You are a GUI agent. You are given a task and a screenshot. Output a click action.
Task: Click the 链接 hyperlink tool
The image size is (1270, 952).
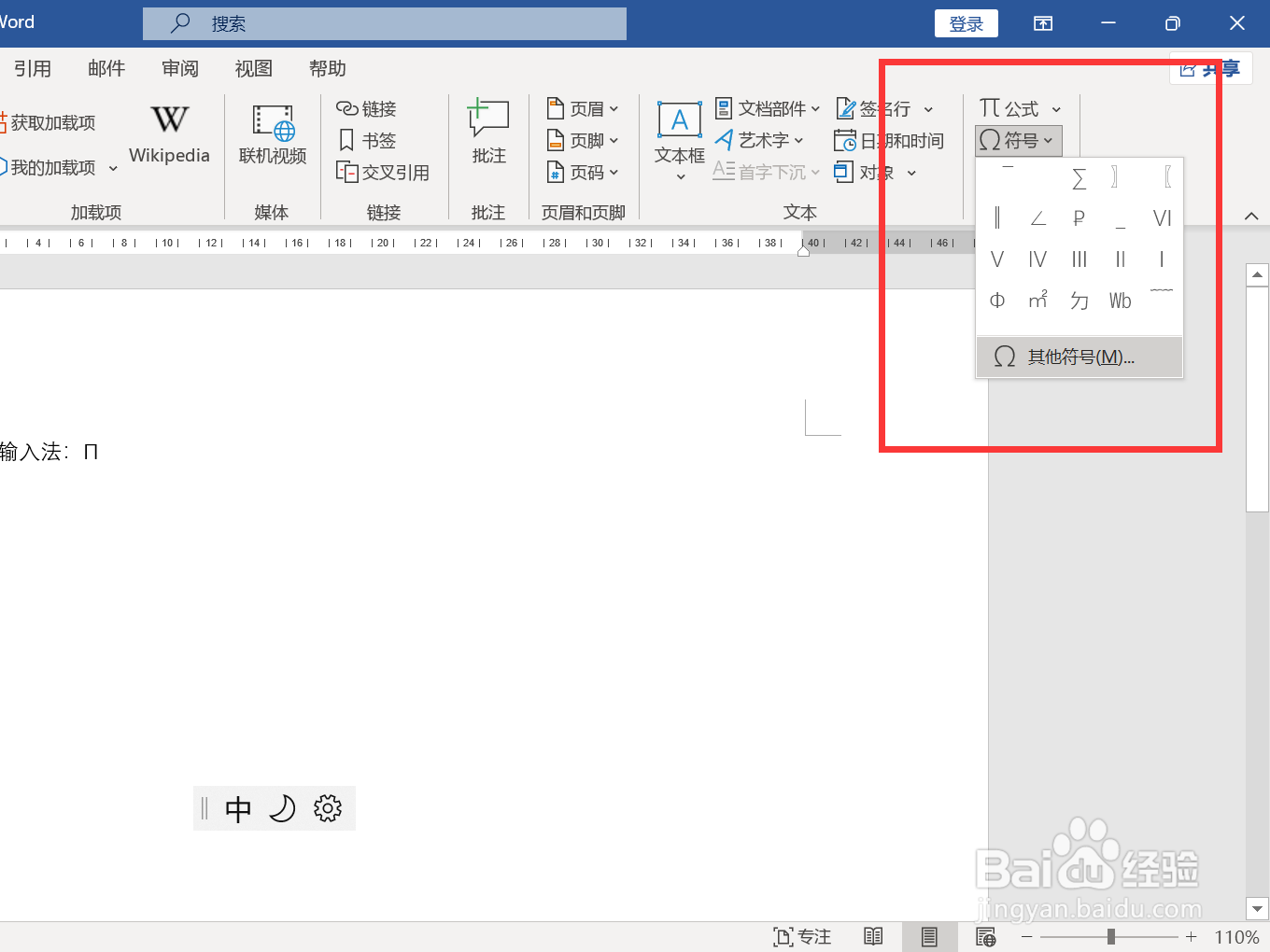tap(367, 108)
